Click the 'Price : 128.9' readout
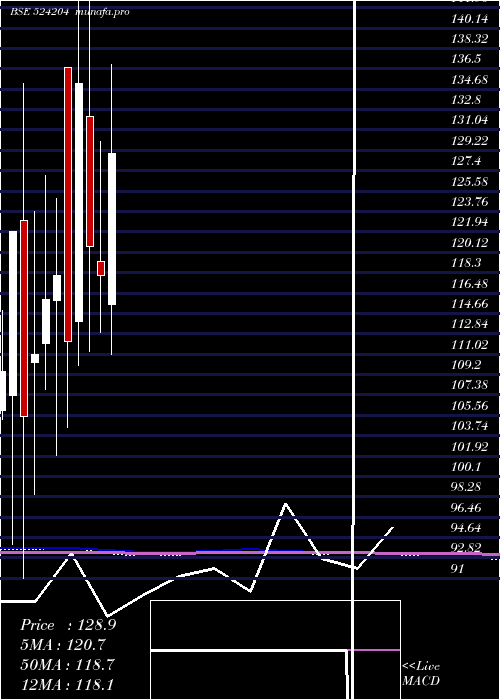The width and height of the screenshot is (500, 700). point(68,625)
